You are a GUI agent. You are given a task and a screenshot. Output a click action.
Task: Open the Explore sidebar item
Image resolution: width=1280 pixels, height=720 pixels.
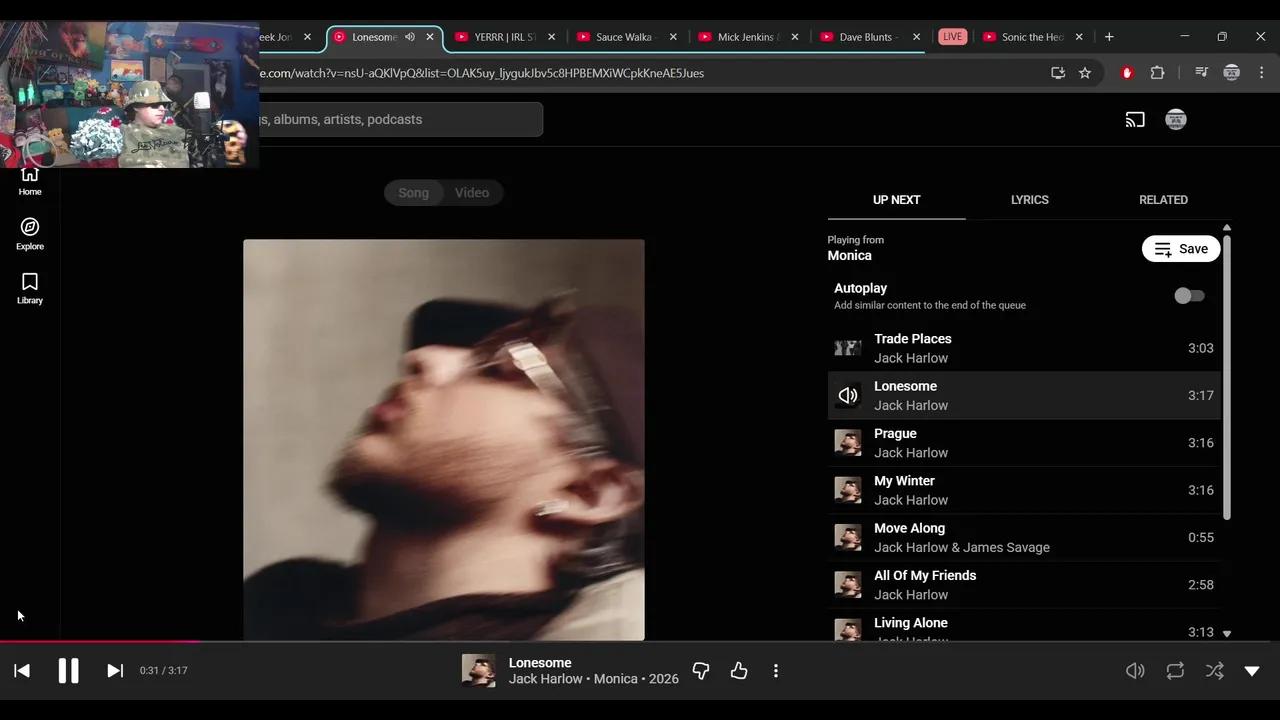pos(30,234)
